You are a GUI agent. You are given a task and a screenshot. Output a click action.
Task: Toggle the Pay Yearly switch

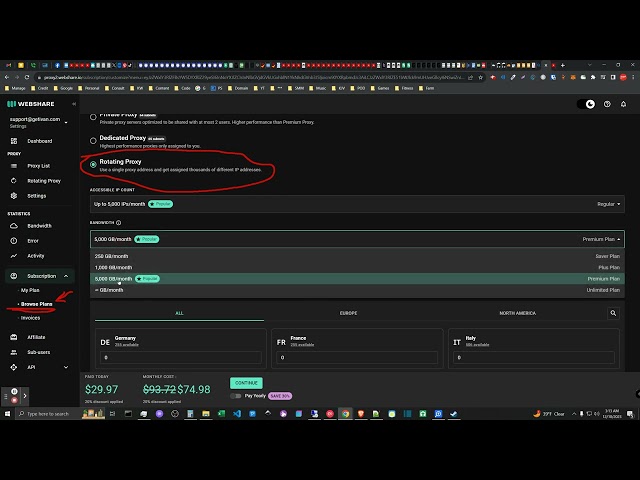click(236, 396)
